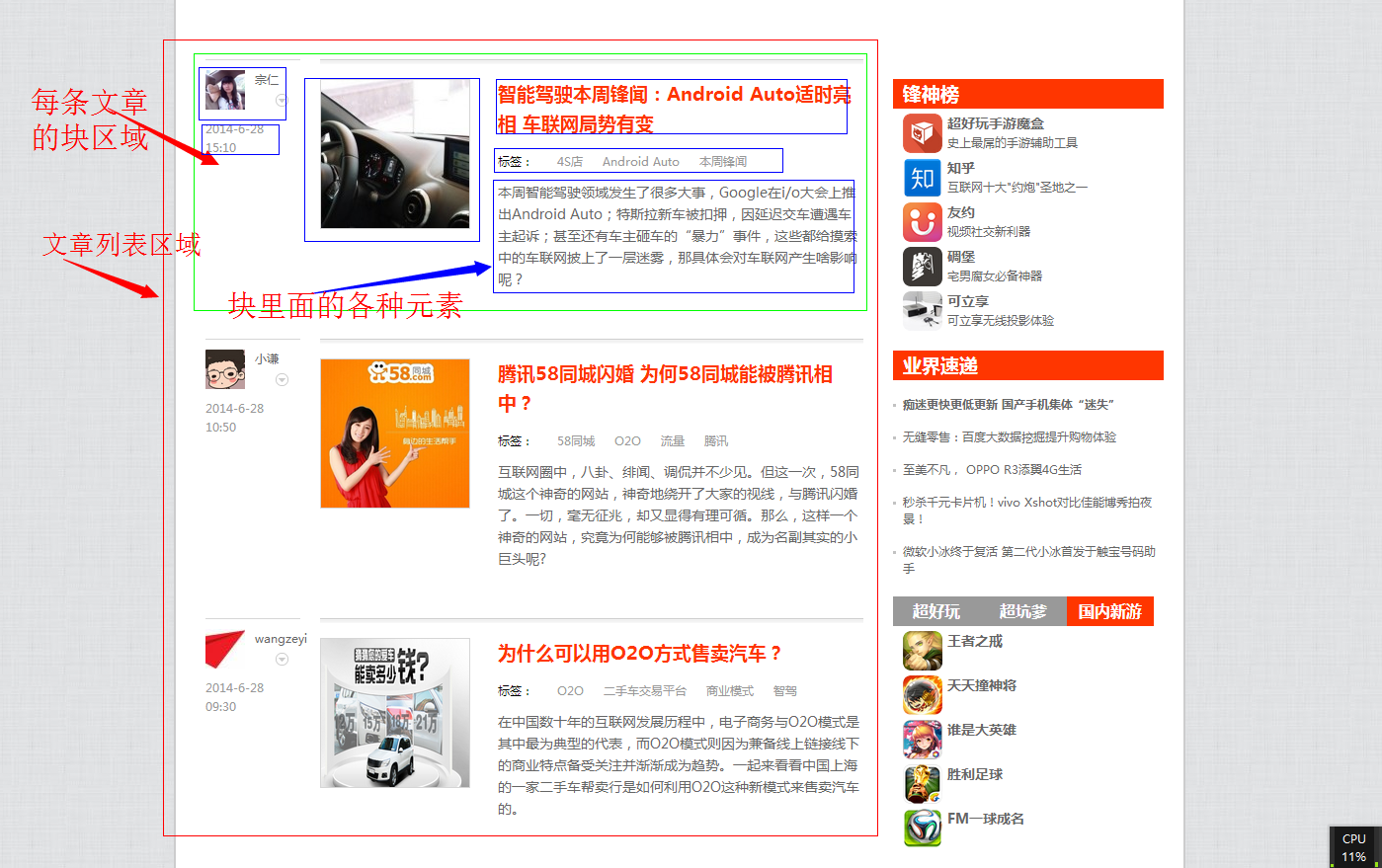Screen dimensions: 1382x868
Task: Open the car dashboard article thumbnail
Action: pyautogui.click(x=394, y=154)
